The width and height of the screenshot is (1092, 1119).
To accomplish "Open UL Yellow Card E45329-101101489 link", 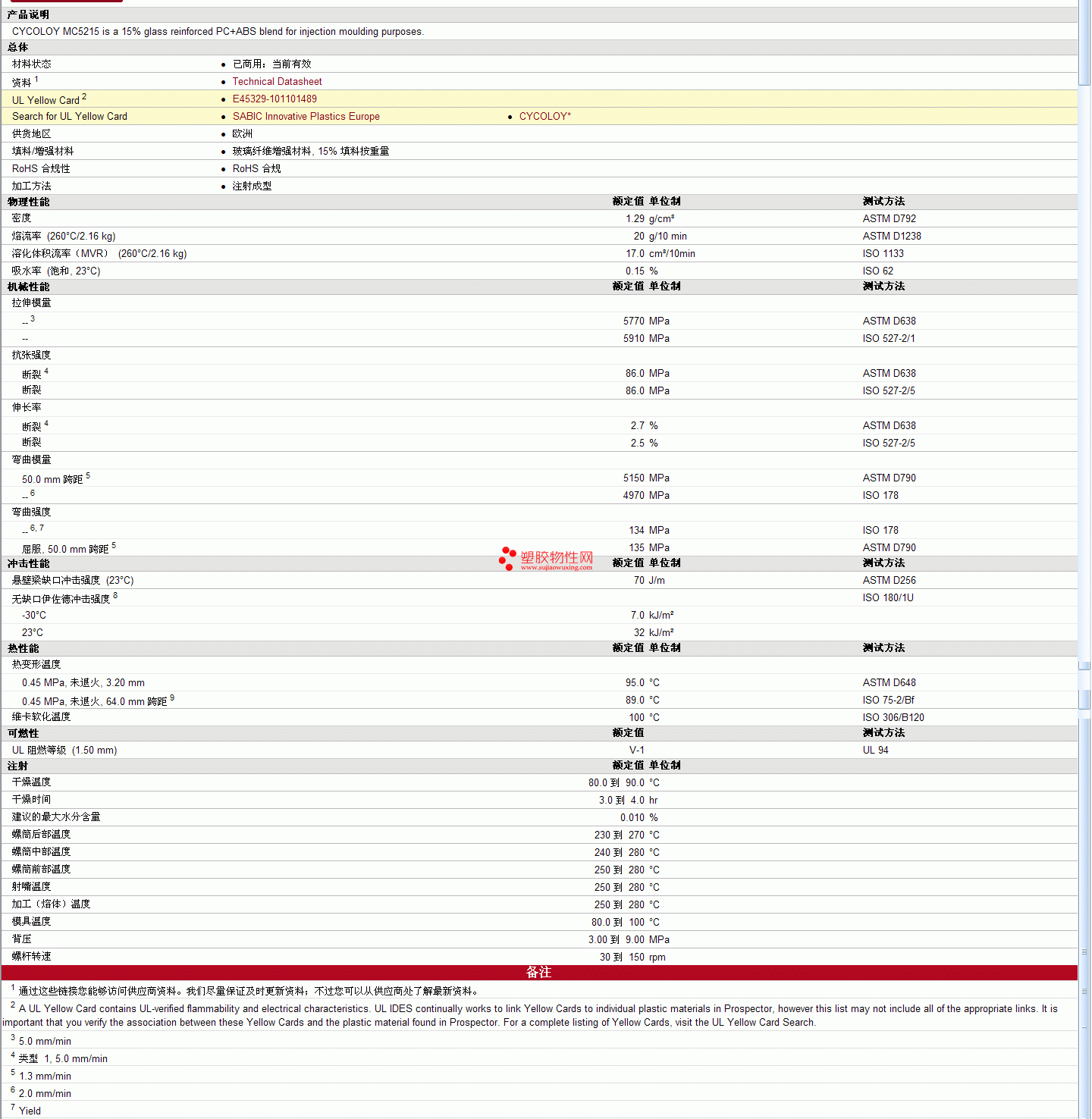I will coord(275,99).
